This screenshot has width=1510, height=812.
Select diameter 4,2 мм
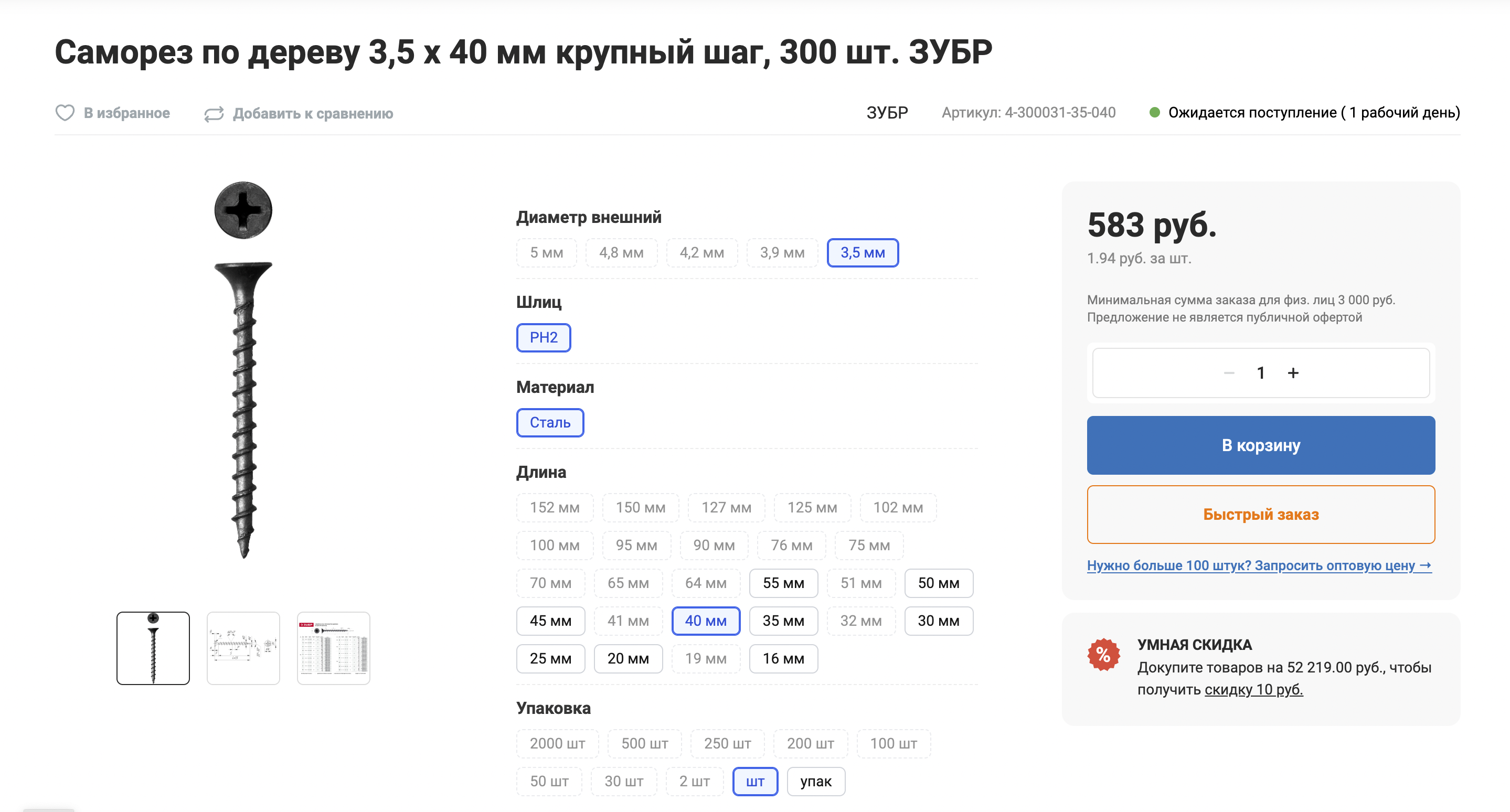pyautogui.click(x=701, y=252)
